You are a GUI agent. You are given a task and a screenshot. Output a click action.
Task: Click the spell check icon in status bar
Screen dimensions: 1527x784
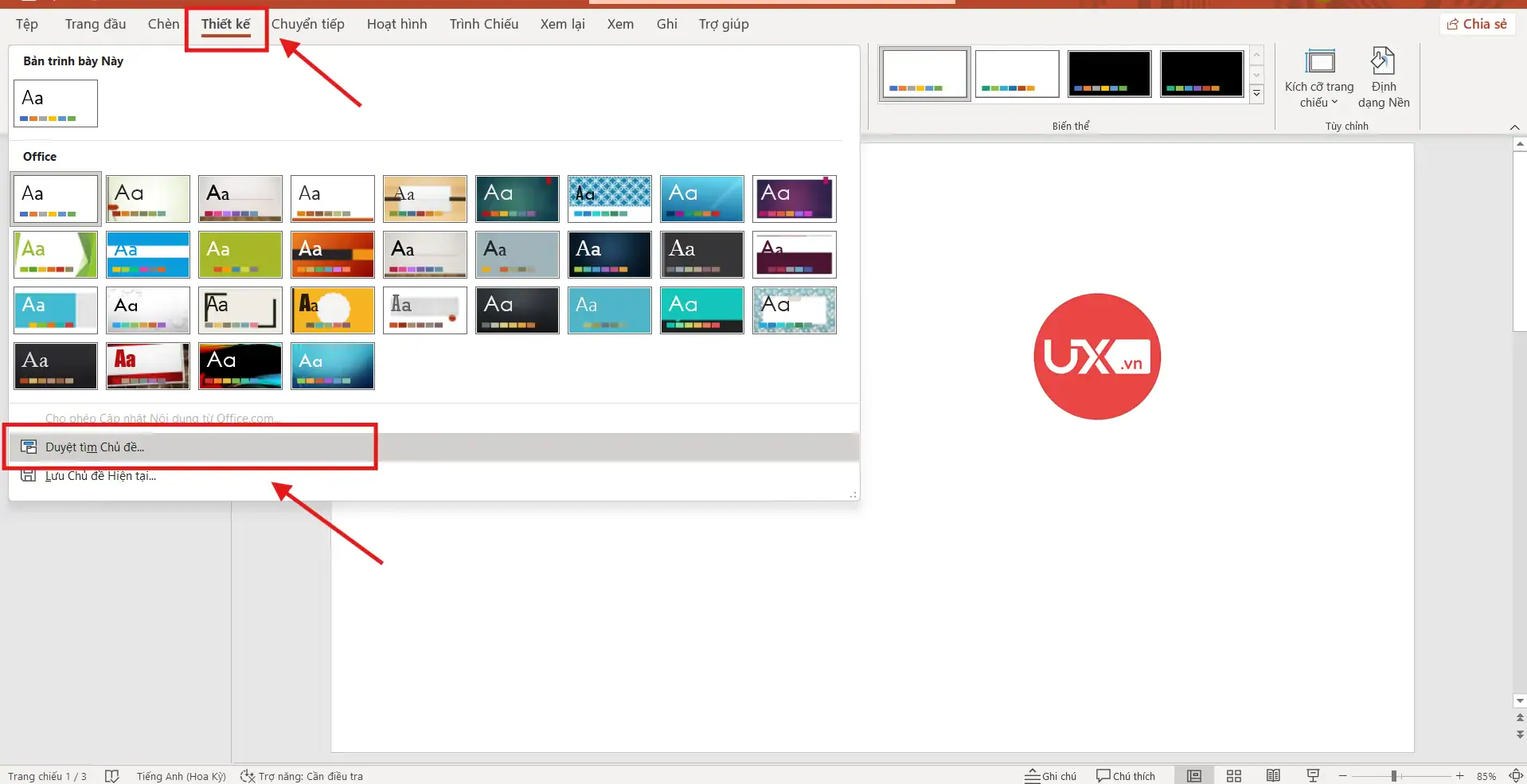click(x=112, y=776)
